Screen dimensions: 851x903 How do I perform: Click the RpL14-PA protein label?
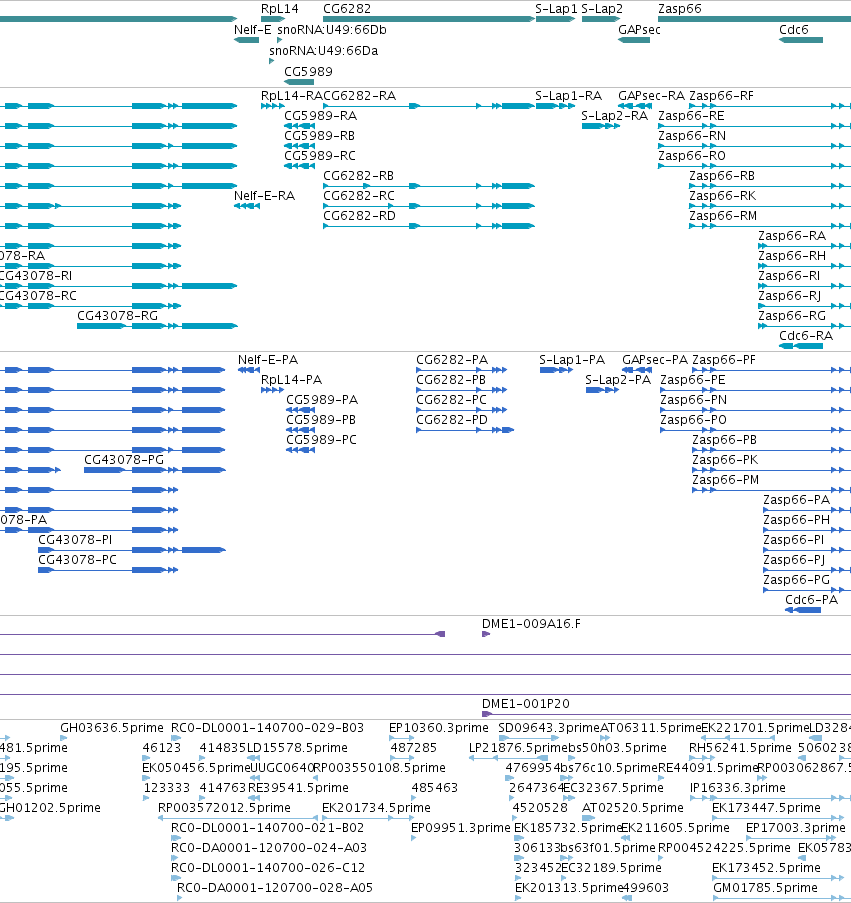point(291,380)
